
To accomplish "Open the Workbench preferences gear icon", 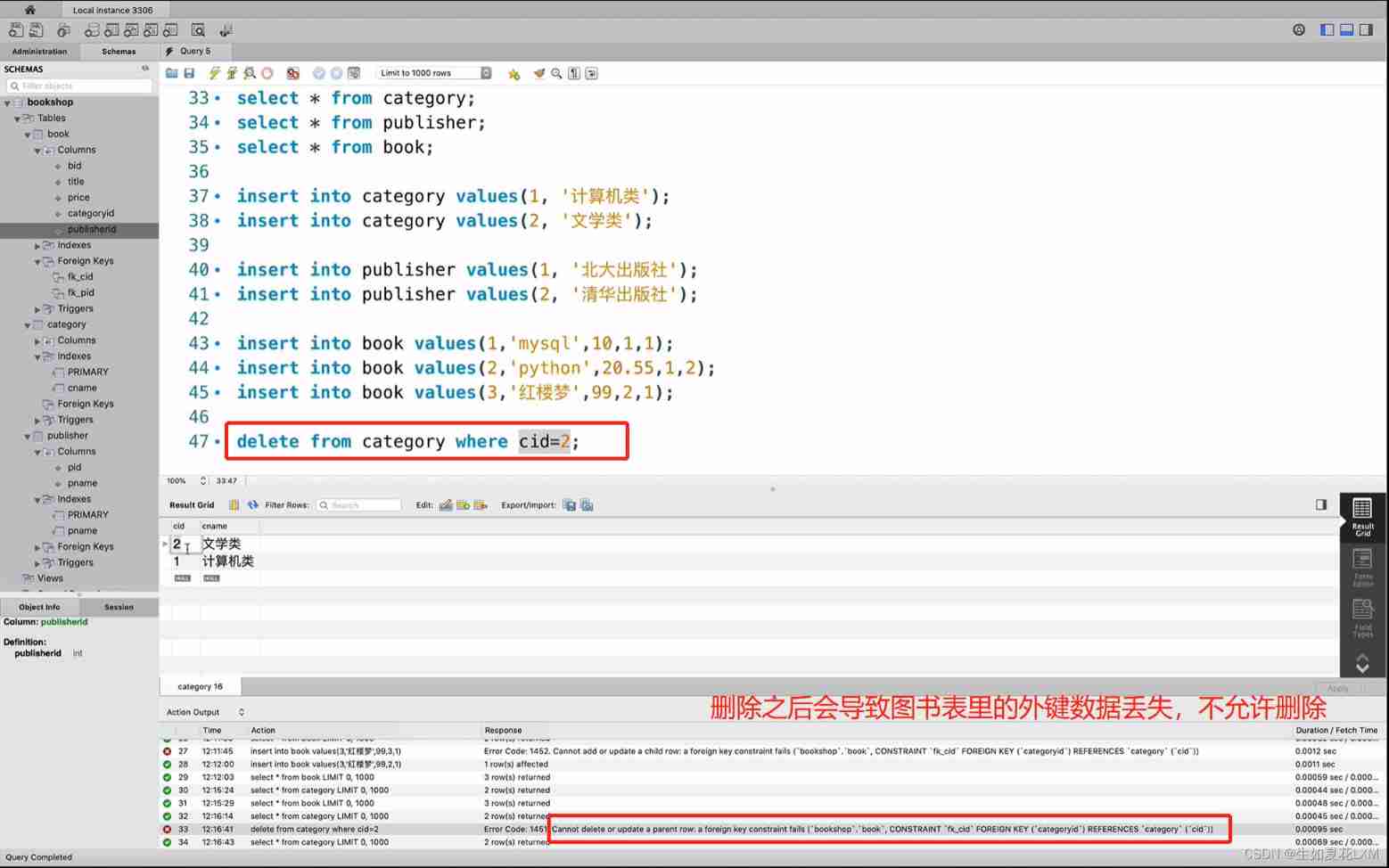I will tap(1299, 29).
